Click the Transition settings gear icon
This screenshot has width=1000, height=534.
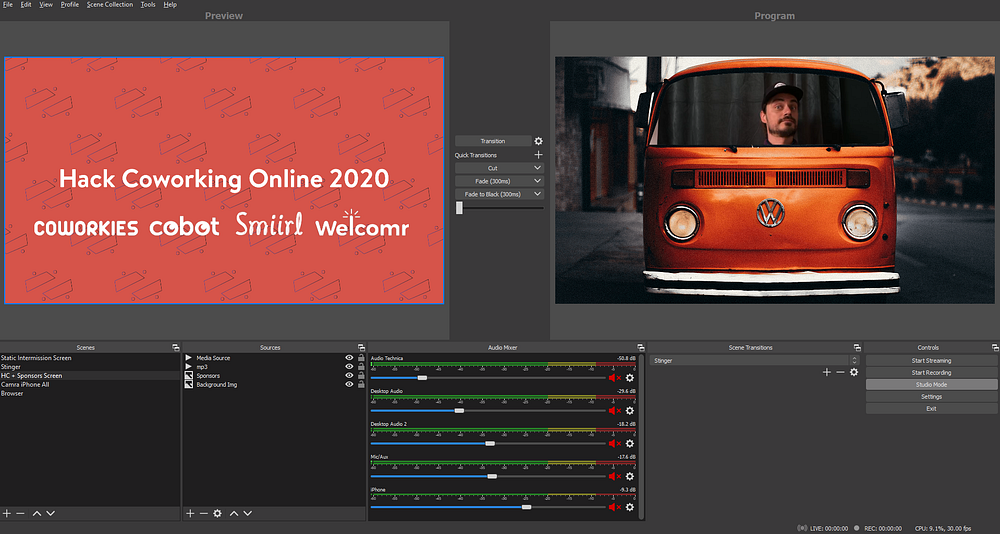pos(538,142)
